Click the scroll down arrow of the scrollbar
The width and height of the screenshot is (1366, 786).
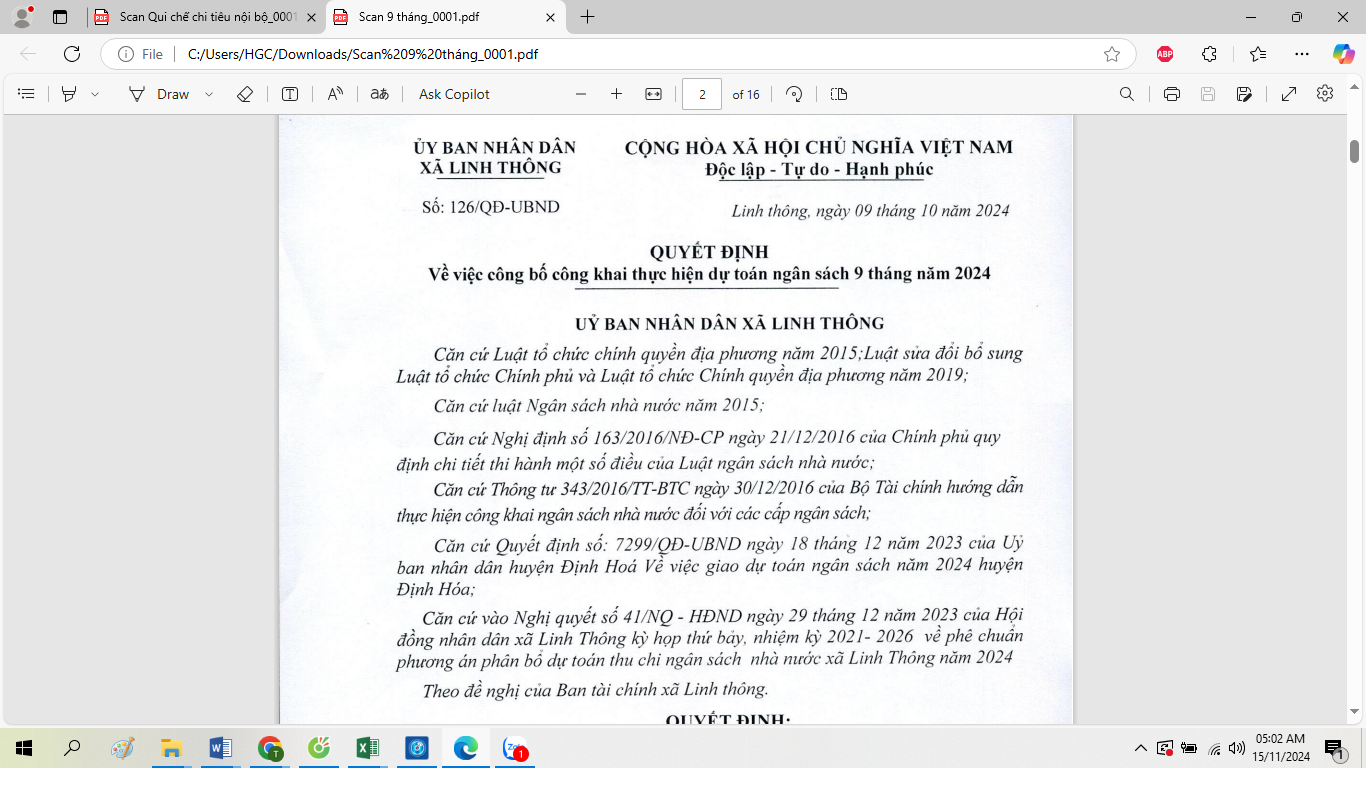coord(1355,712)
